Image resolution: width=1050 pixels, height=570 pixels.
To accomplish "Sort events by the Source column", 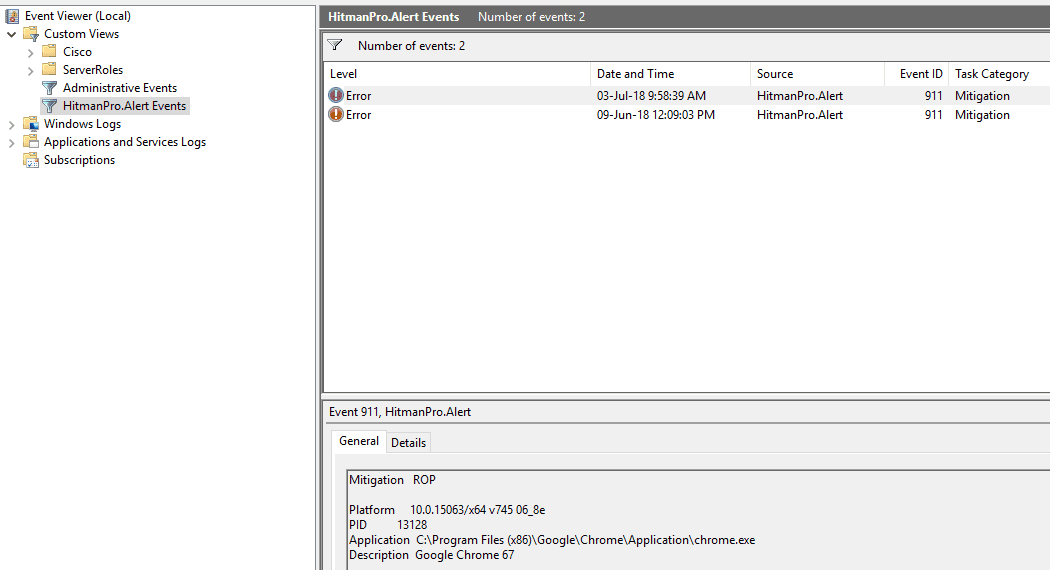I will 817,74.
